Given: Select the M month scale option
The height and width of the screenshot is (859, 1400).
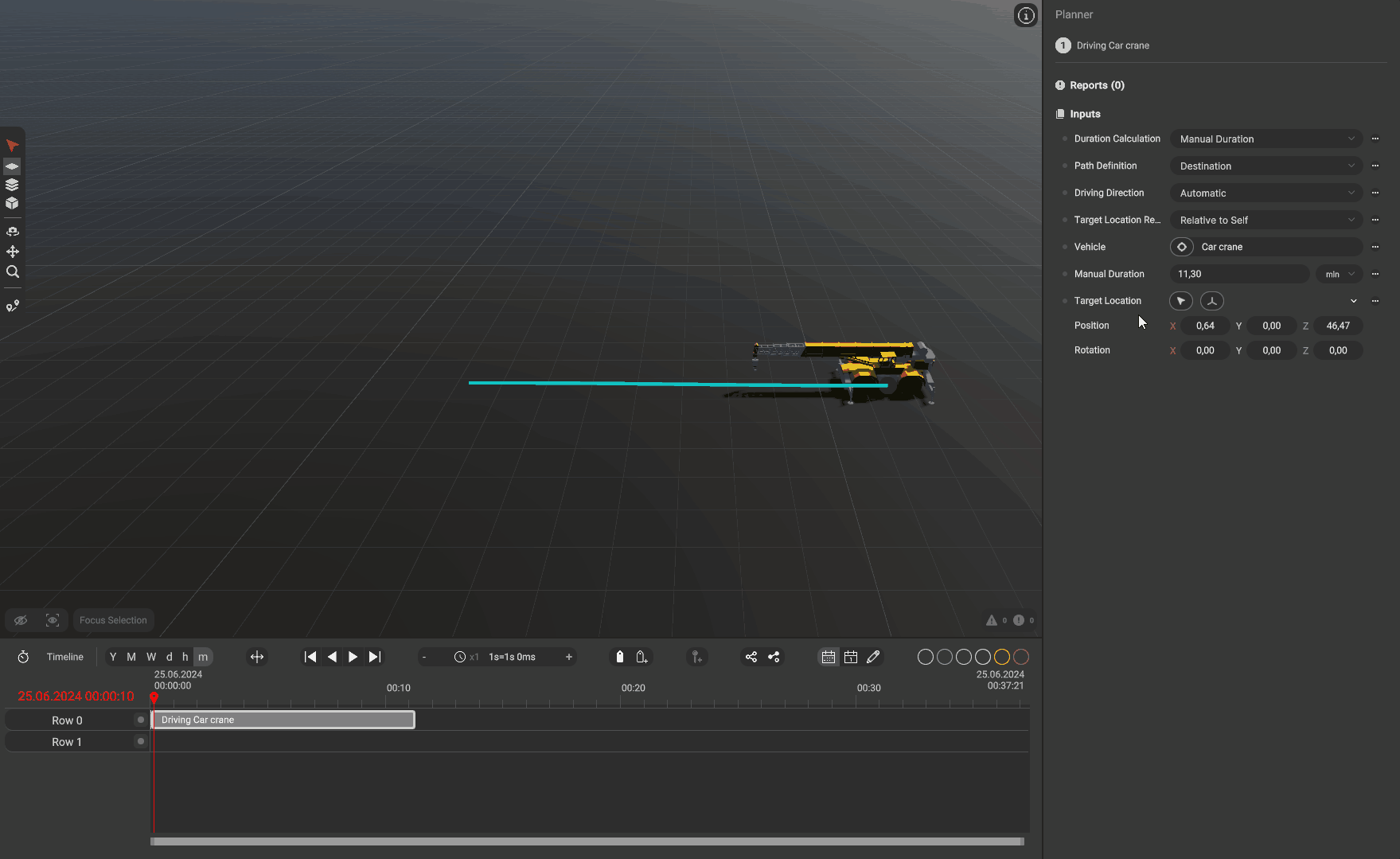Looking at the screenshot, I should (x=131, y=657).
